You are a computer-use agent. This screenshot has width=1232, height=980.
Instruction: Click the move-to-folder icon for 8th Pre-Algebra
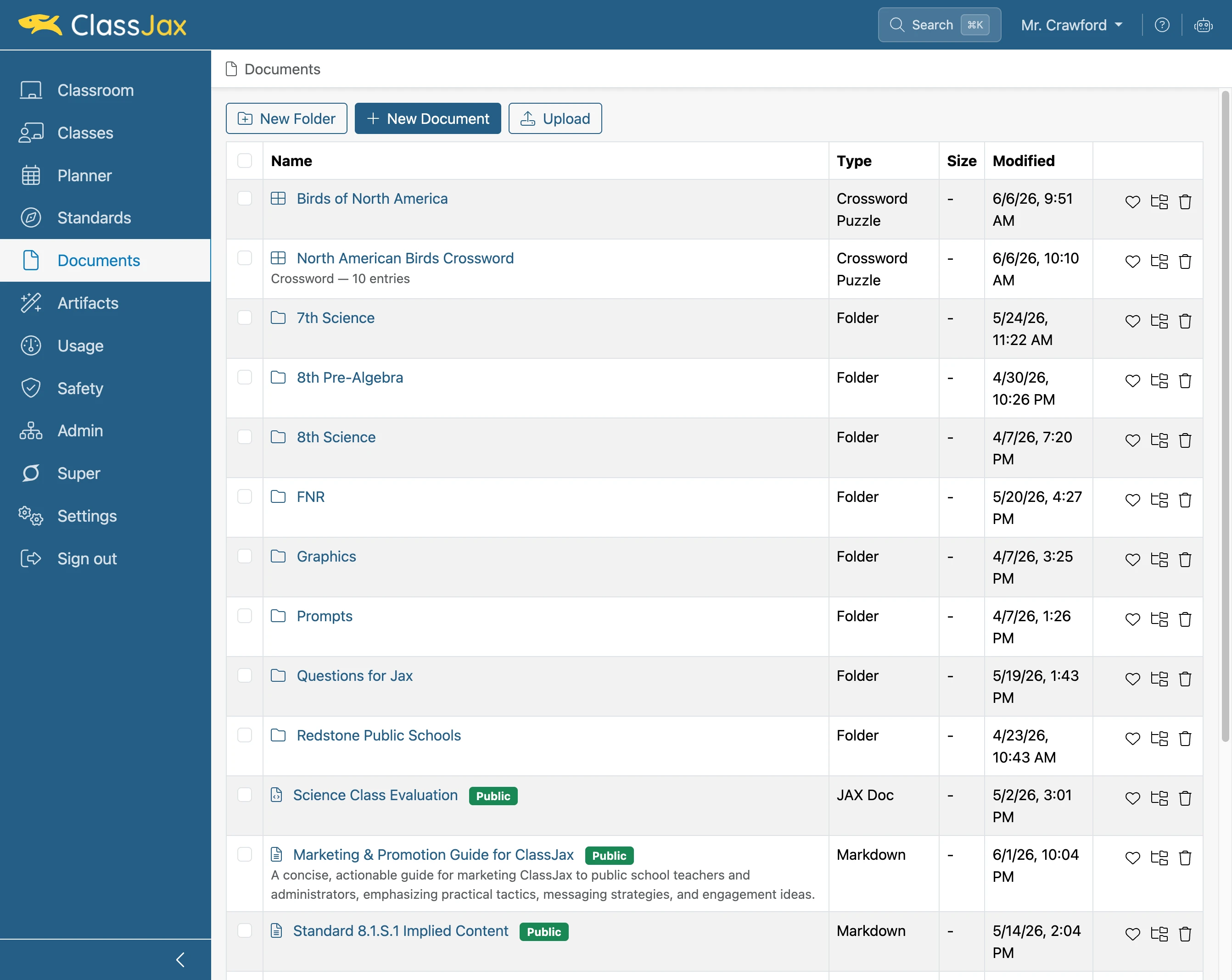point(1159,380)
